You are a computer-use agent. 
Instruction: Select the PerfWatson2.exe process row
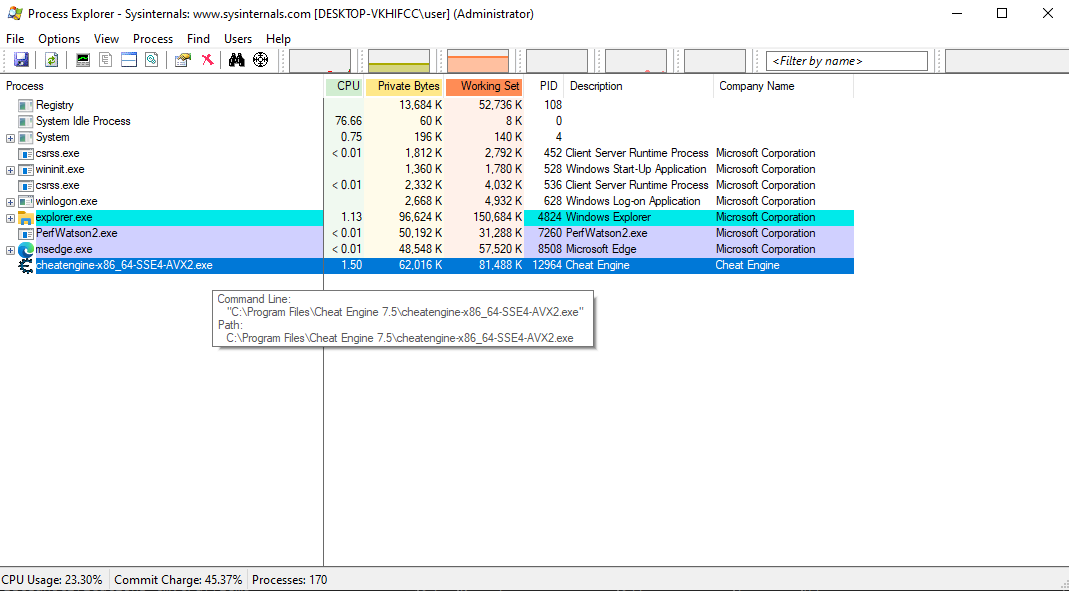pyautogui.click(x=76, y=233)
